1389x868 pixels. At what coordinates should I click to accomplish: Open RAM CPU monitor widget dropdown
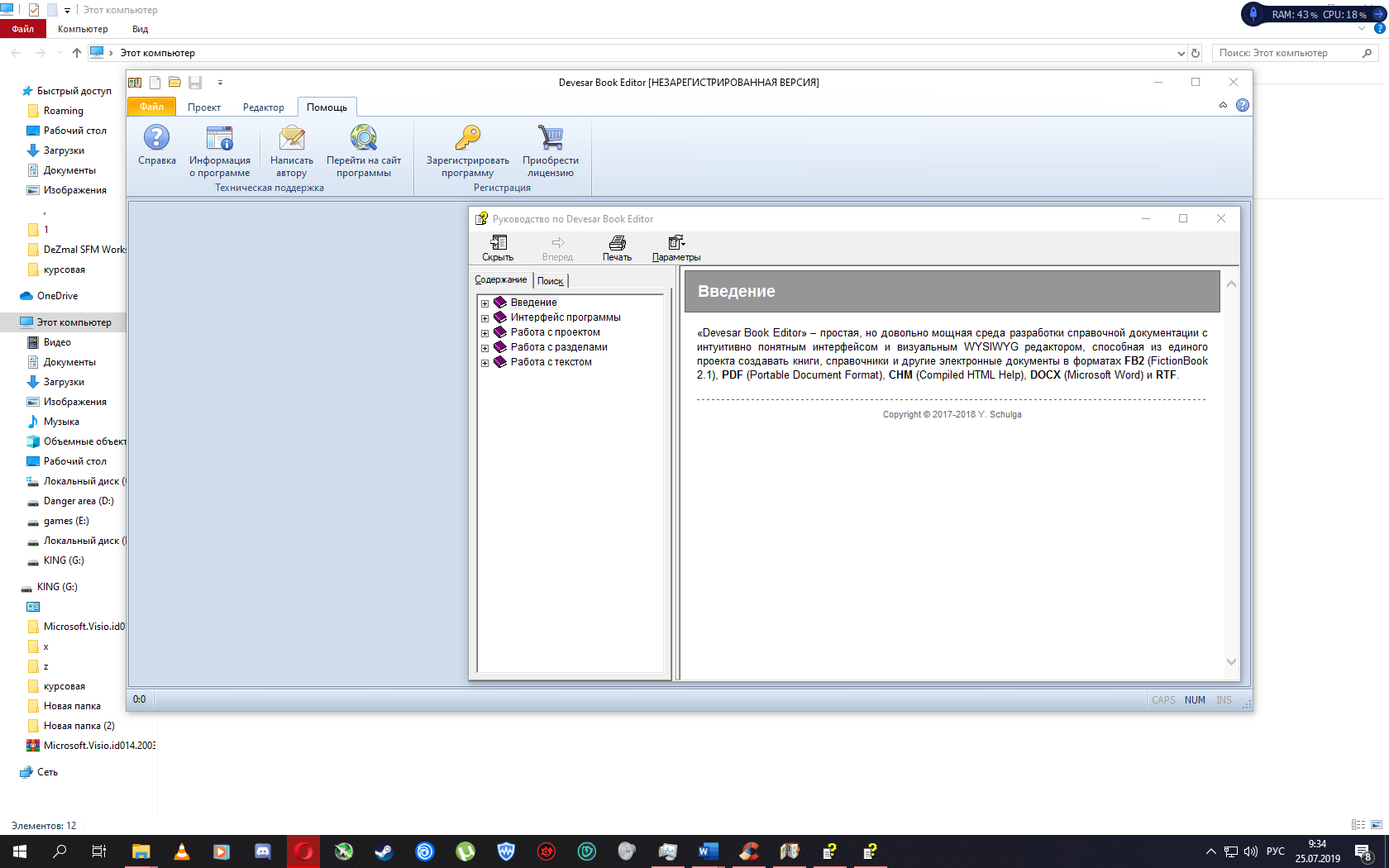pos(1379,14)
